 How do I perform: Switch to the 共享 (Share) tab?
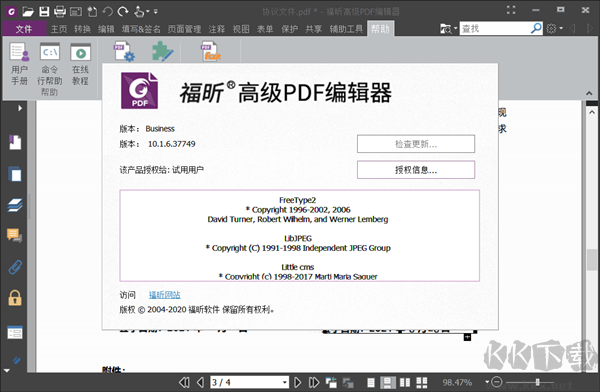click(x=313, y=29)
